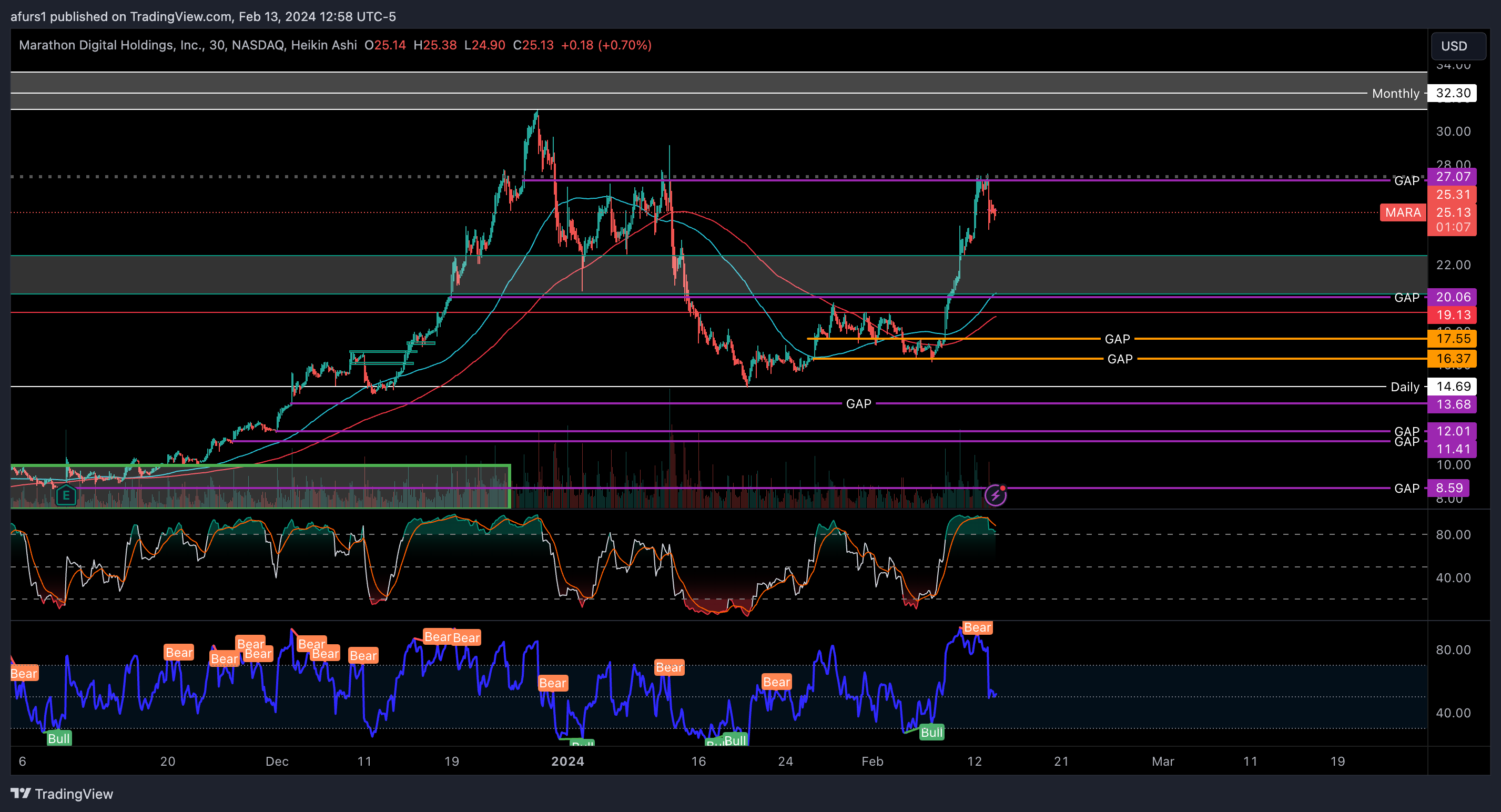Click the earnings E icon on chart
The height and width of the screenshot is (812, 1501).
[66, 496]
